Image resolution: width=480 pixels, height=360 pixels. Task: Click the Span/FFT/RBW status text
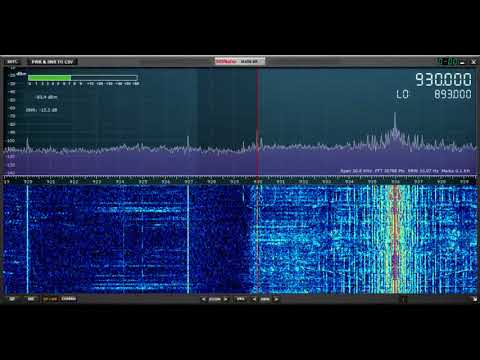point(405,171)
